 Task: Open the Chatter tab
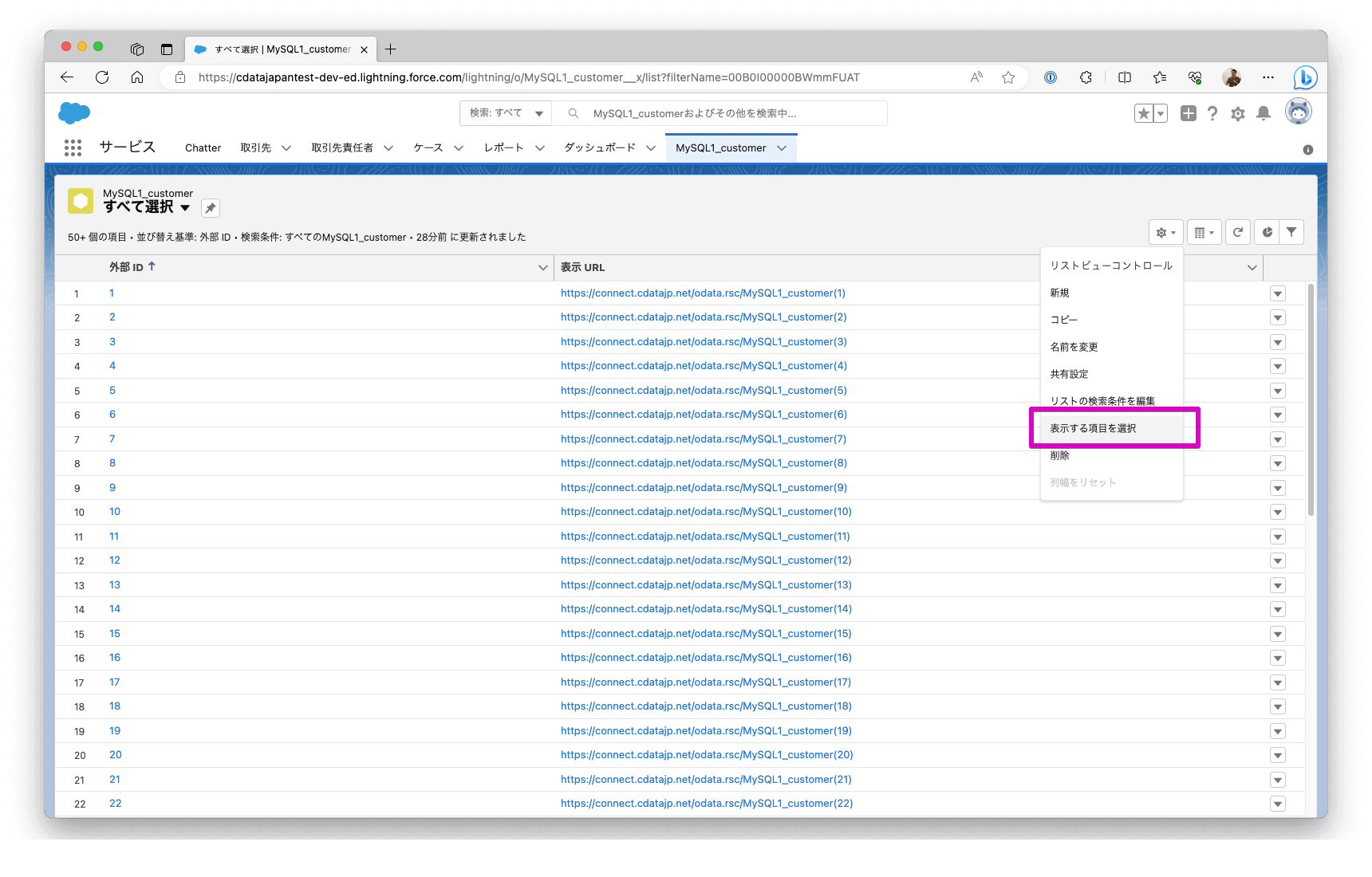pos(203,148)
